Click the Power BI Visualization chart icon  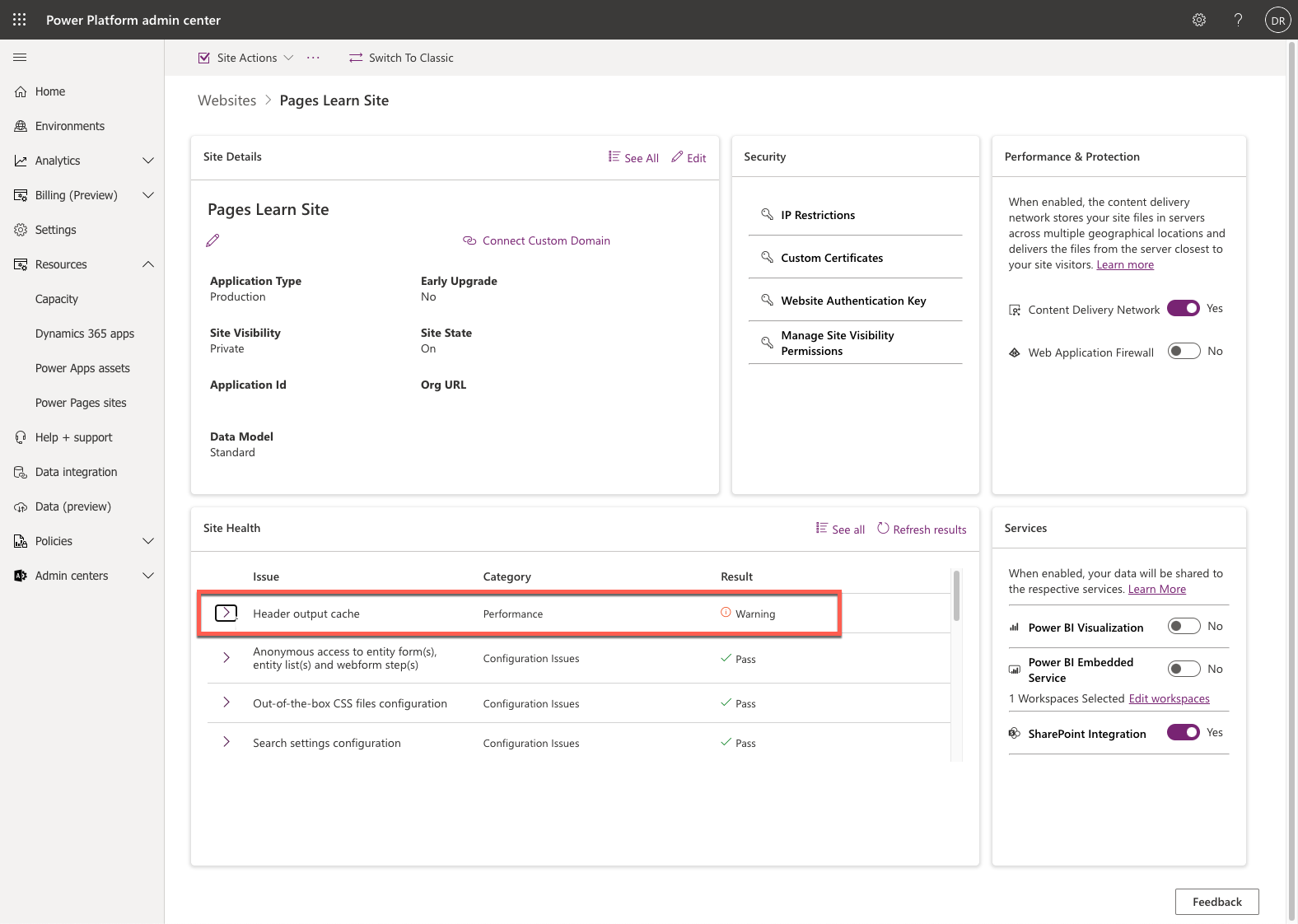point(1015,628)
